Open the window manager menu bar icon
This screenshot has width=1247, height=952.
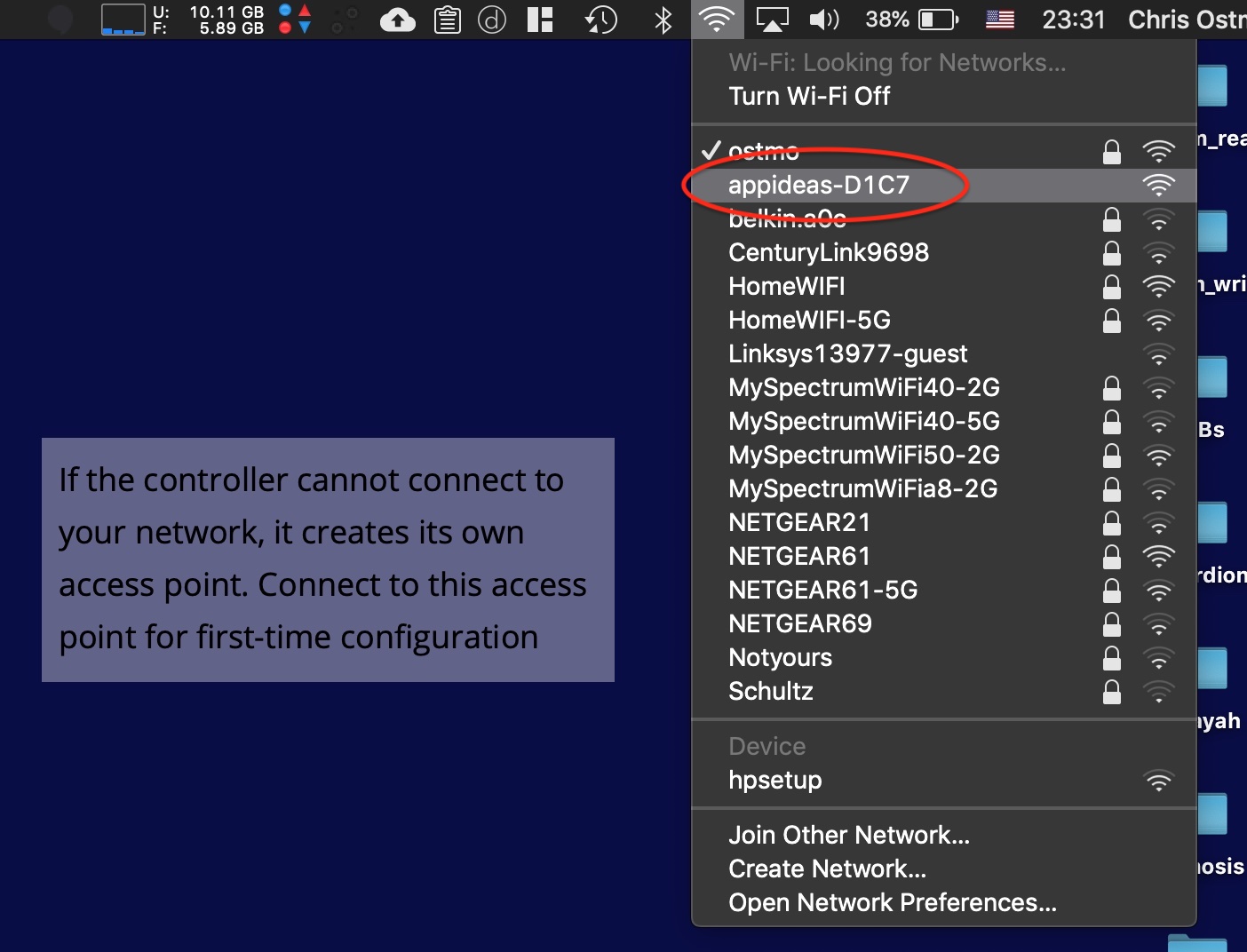(539, 20)
